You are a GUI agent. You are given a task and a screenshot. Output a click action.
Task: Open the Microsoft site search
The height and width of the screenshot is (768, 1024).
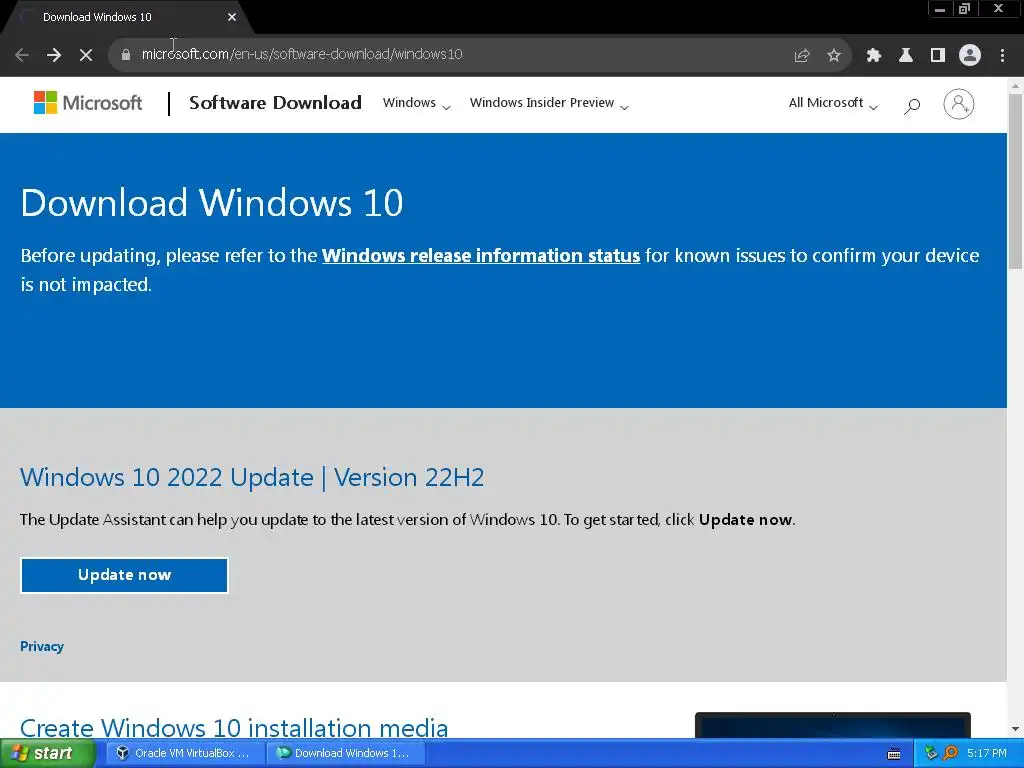click(912, 104)
